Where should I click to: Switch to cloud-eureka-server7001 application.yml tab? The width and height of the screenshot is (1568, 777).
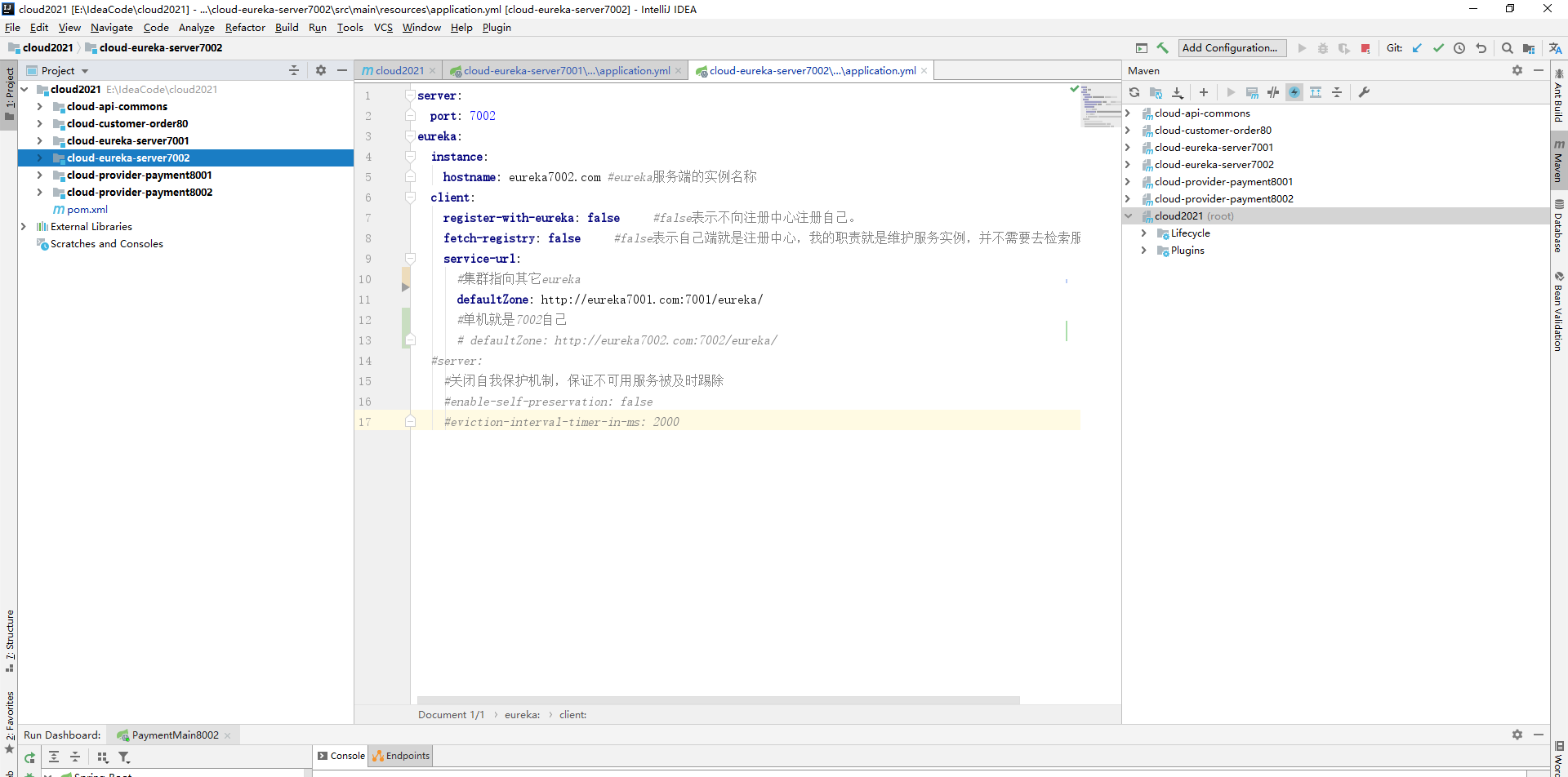point(566,71)
